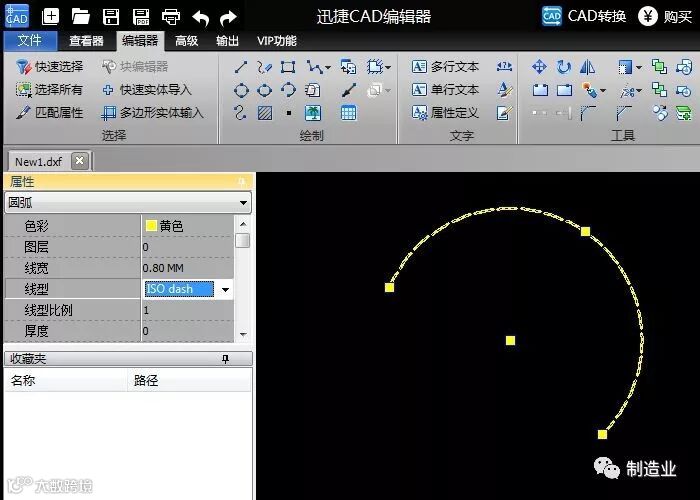The image size is (700, 500).
Task: Switch to the 输出 tab
Action: pyautogui.click(x=227, y=41)
